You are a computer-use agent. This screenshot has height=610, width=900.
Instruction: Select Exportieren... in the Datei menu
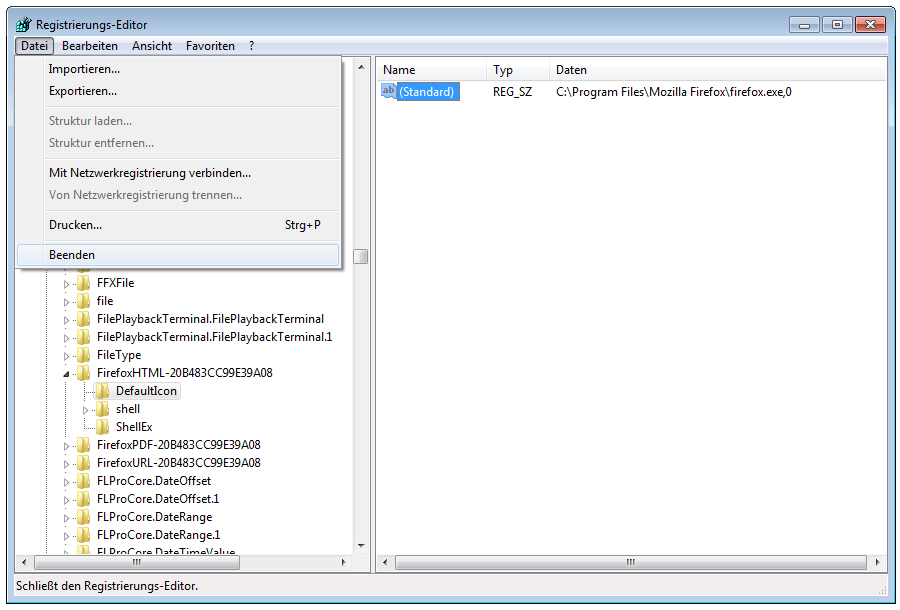pyautogui.click(x=83, y=91)
